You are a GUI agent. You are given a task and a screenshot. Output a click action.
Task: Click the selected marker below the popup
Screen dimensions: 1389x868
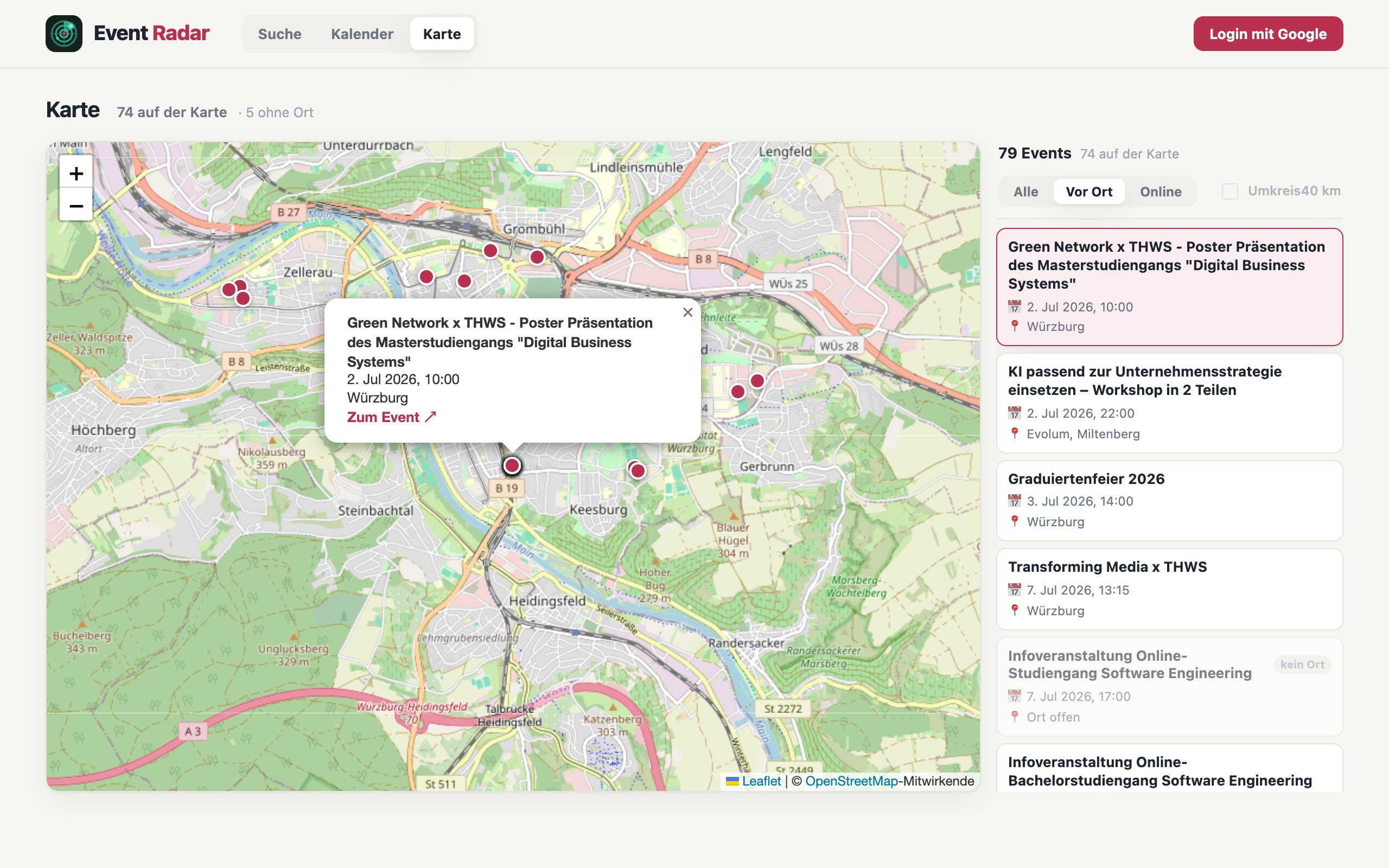click(x=512, y=465)
